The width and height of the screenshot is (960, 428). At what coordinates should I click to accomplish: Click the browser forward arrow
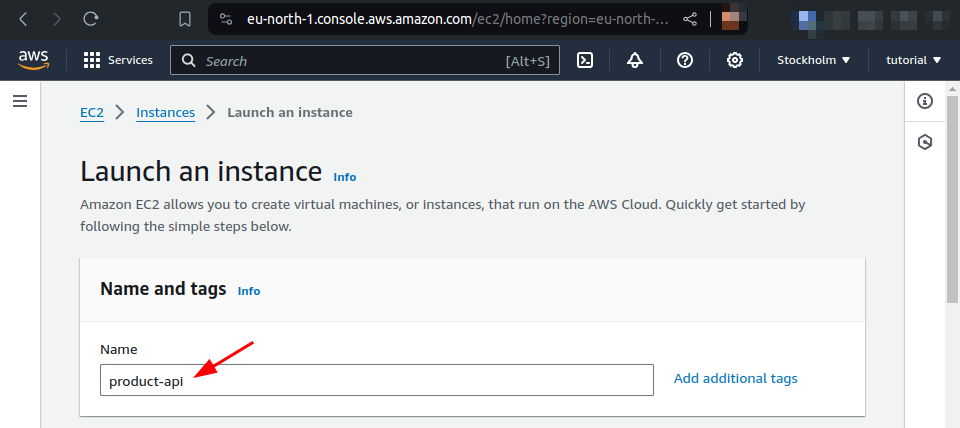click(x=57, y=20)
